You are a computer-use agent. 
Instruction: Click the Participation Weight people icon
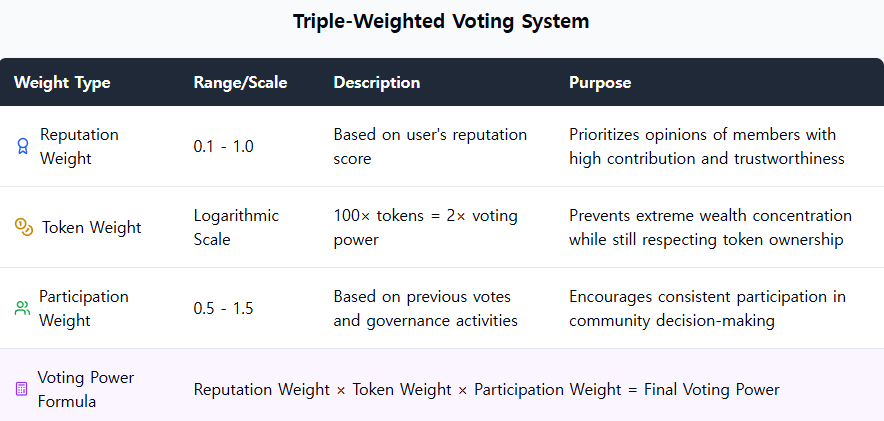[x=22, y=308]
